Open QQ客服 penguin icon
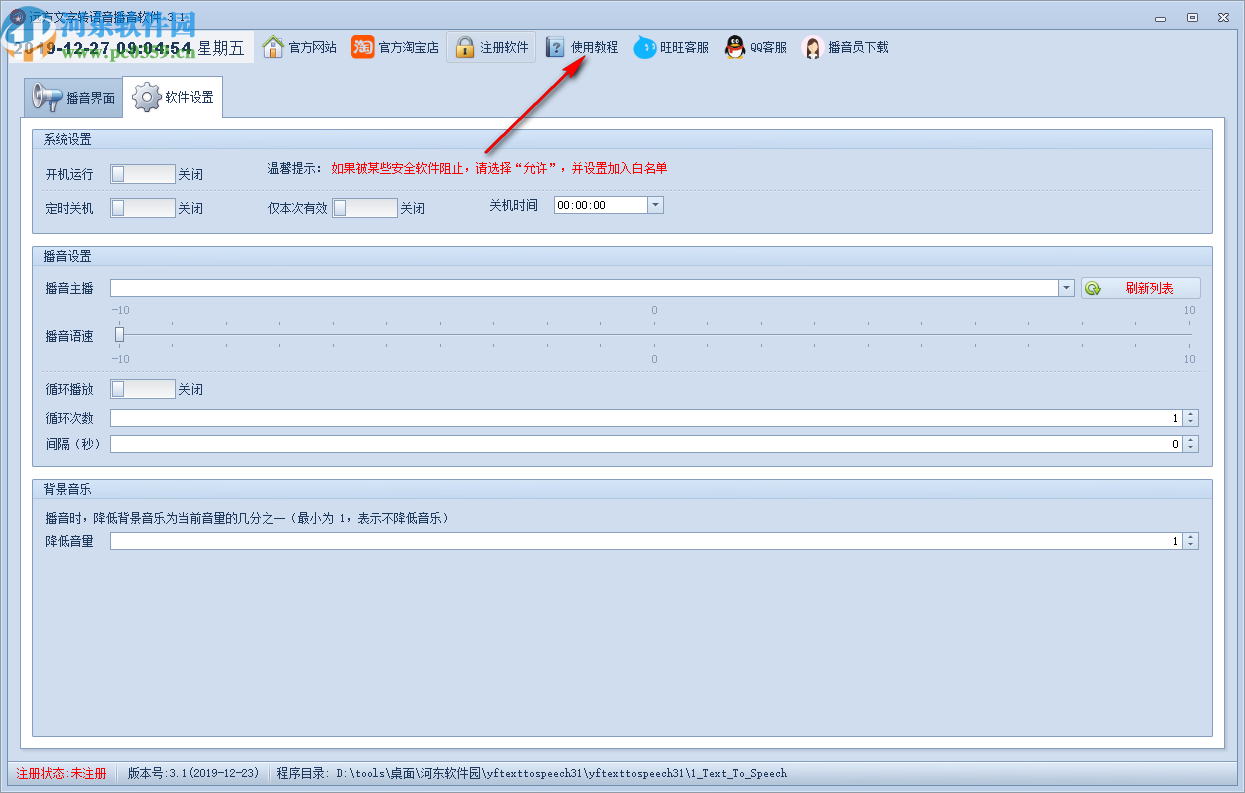The image size is (1245, 793). [735, 47]
